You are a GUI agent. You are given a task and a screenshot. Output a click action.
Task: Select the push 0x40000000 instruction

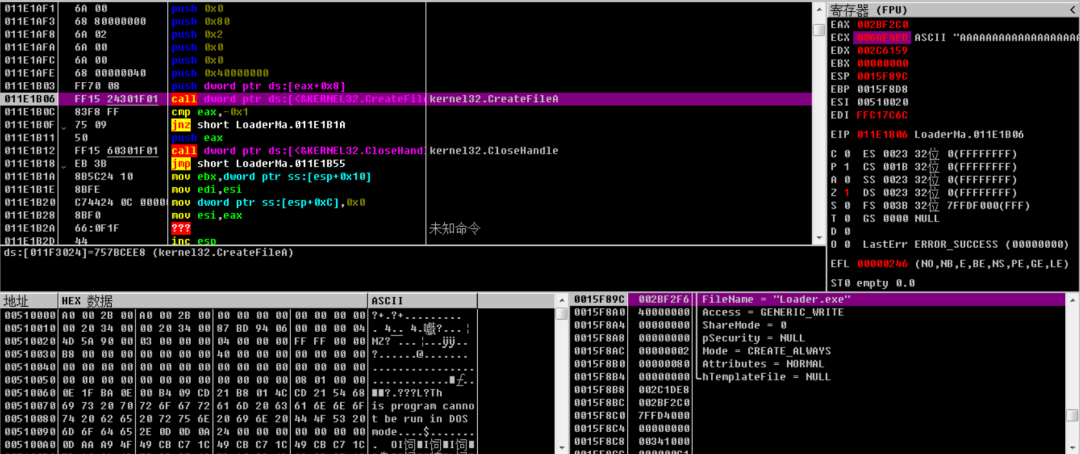[x=220, y=74]
